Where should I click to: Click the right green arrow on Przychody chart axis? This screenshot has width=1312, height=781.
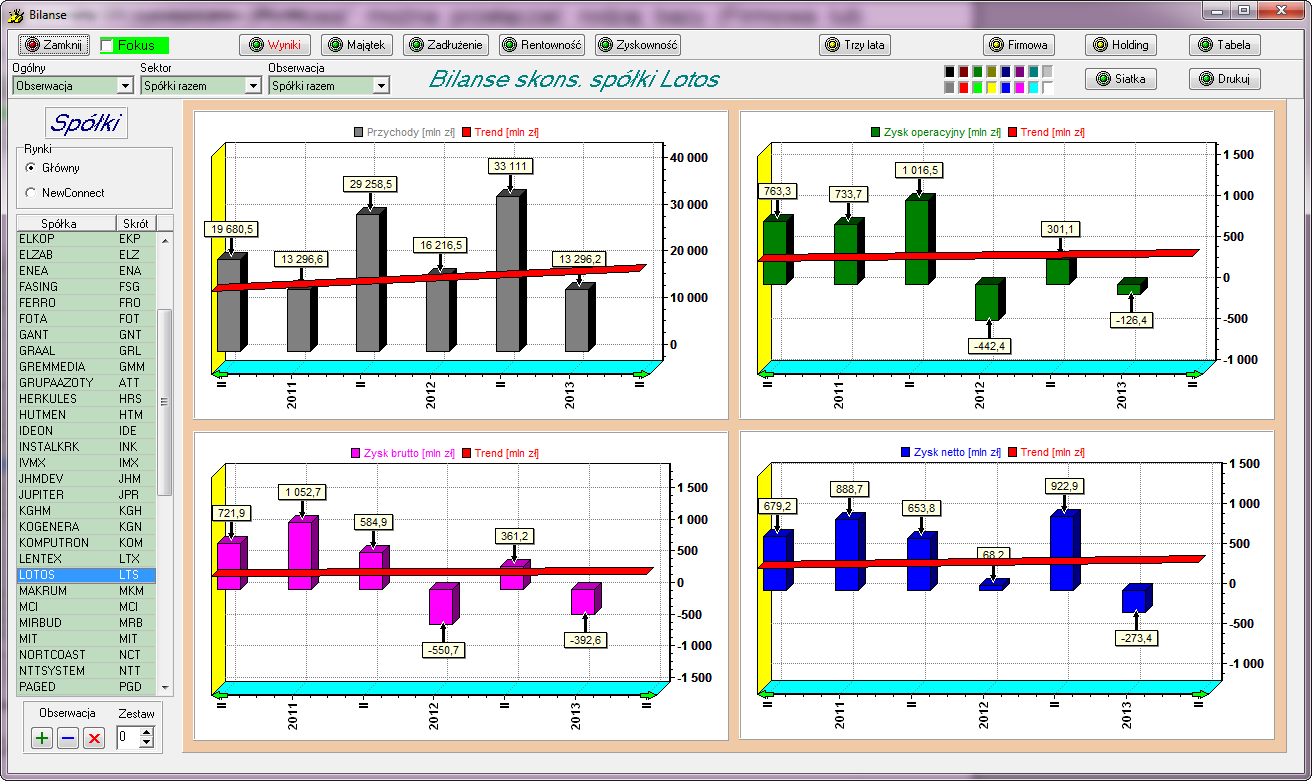640,374
